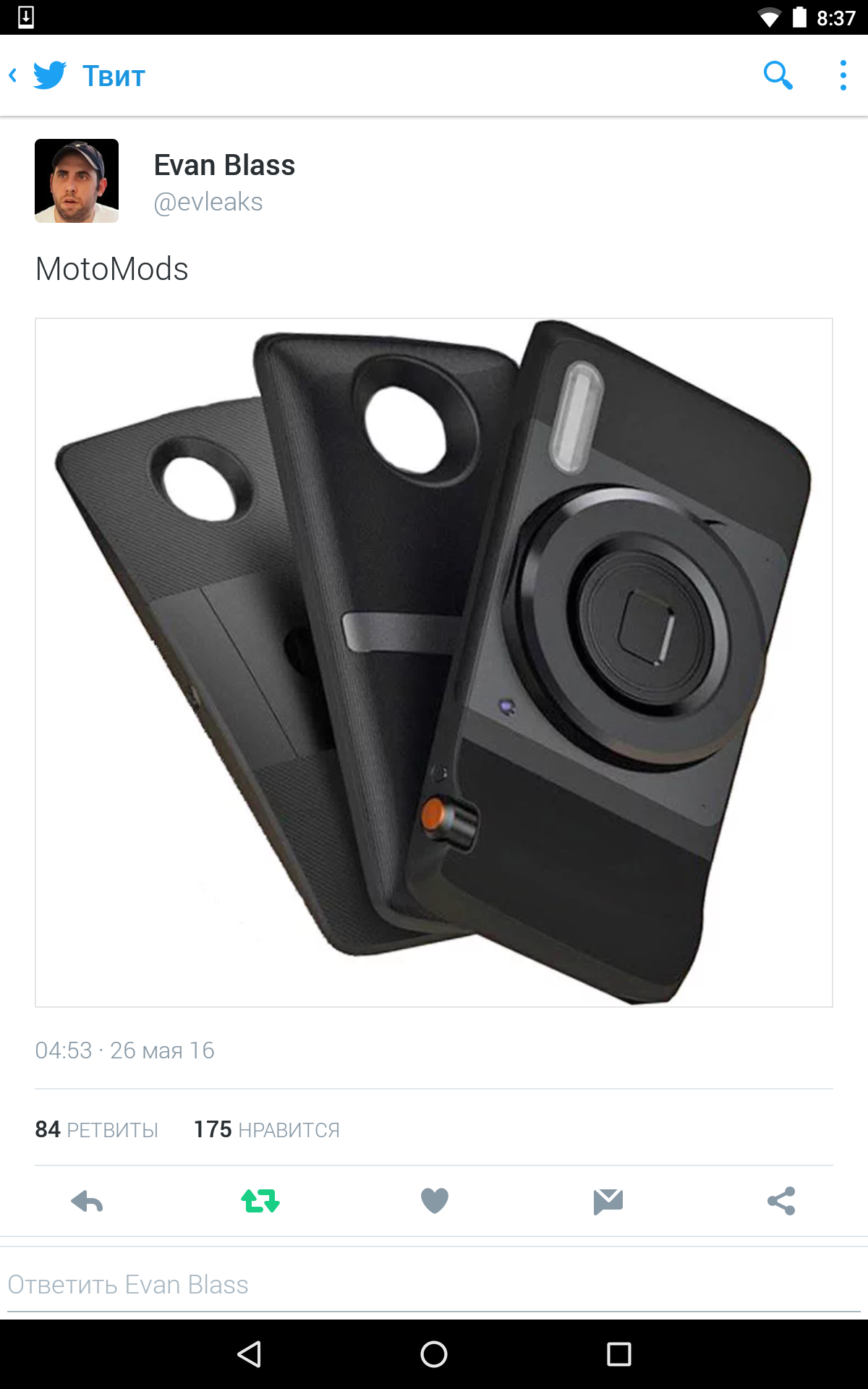View the 175 likes list

coord(266,1129)
